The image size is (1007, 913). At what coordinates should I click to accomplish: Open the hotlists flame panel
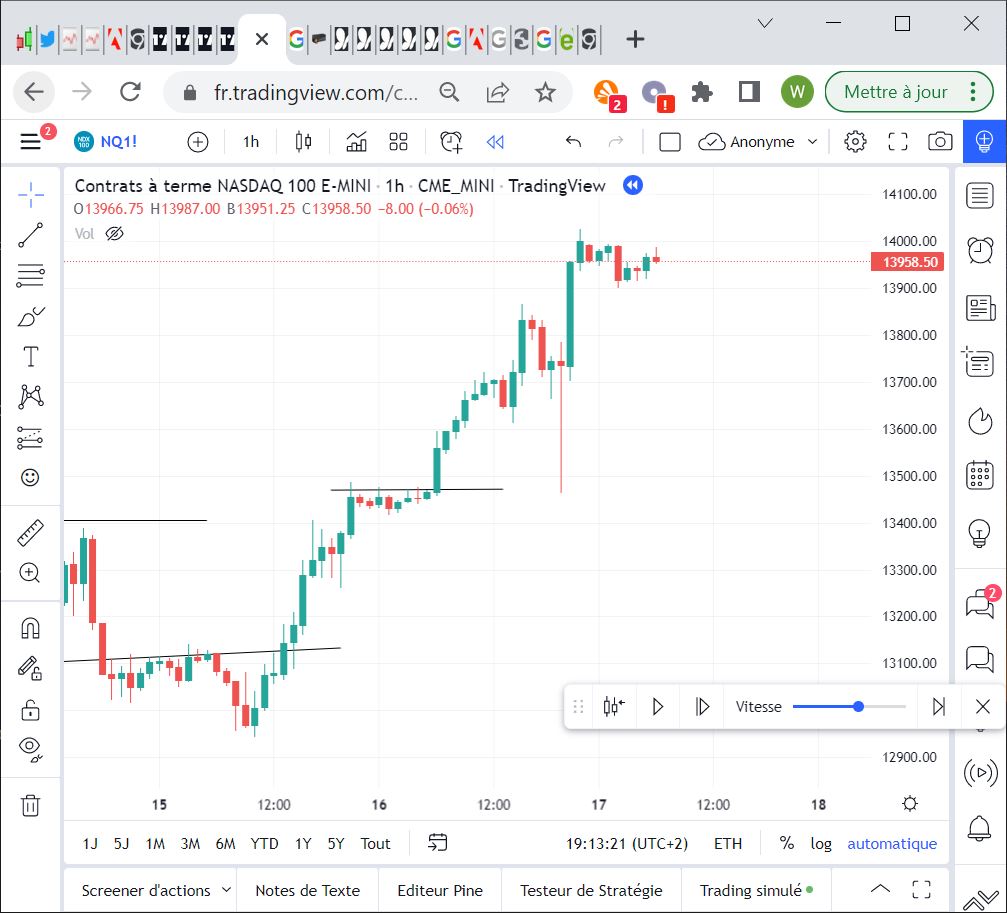click(x=979, y=422)
